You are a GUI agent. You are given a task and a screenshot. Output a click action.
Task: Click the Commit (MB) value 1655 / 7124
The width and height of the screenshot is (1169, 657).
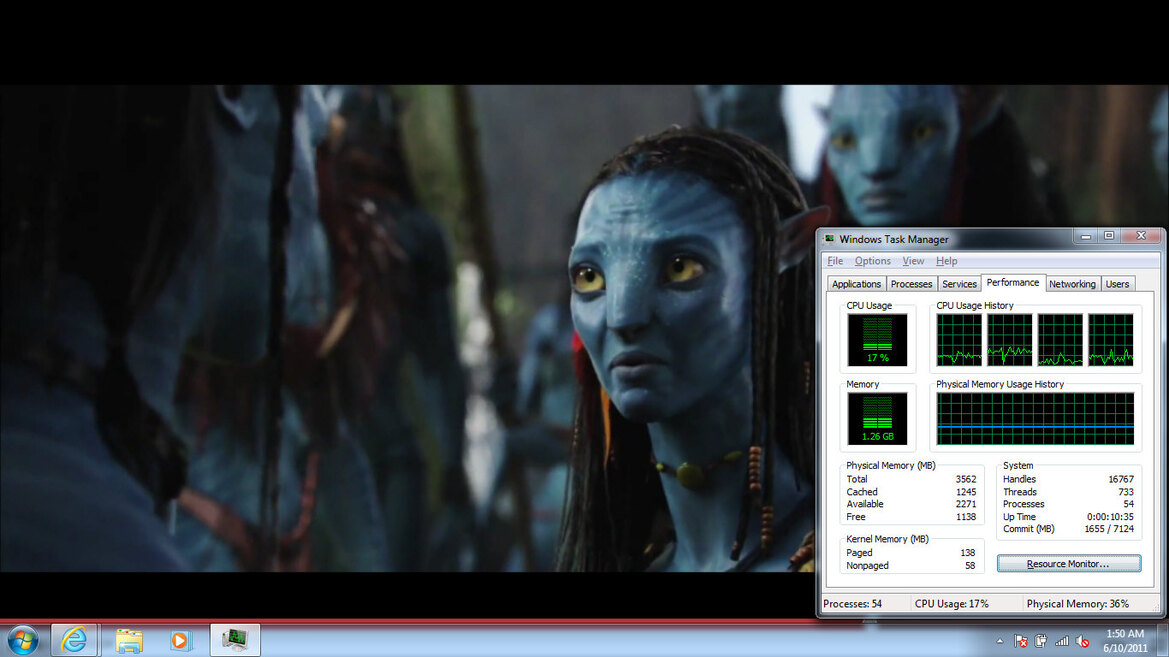click(x=1109, y=529)
